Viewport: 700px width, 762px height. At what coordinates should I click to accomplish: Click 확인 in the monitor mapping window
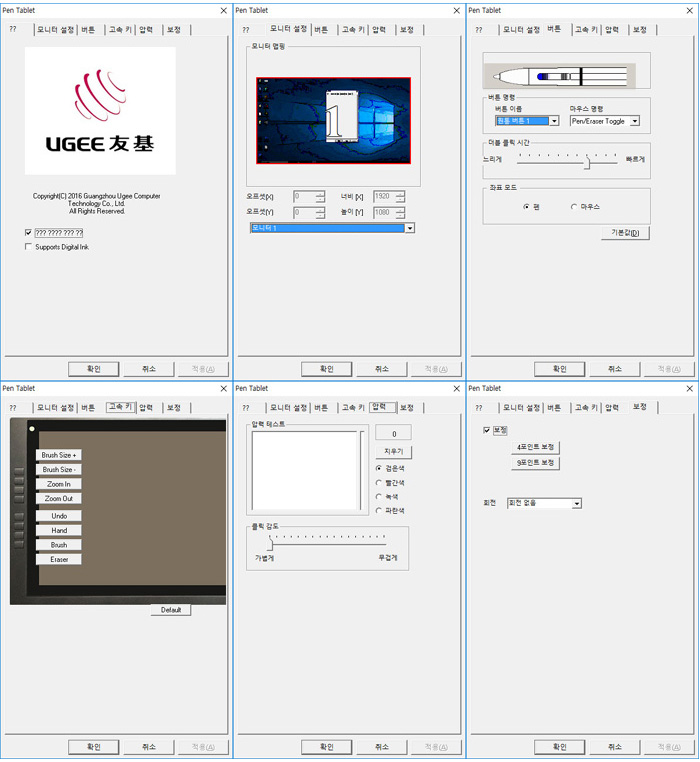coord(326,369)
